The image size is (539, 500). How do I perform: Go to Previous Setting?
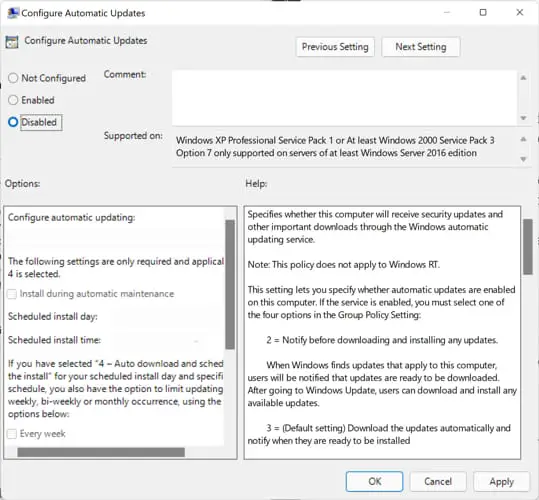tap(335, 47)
